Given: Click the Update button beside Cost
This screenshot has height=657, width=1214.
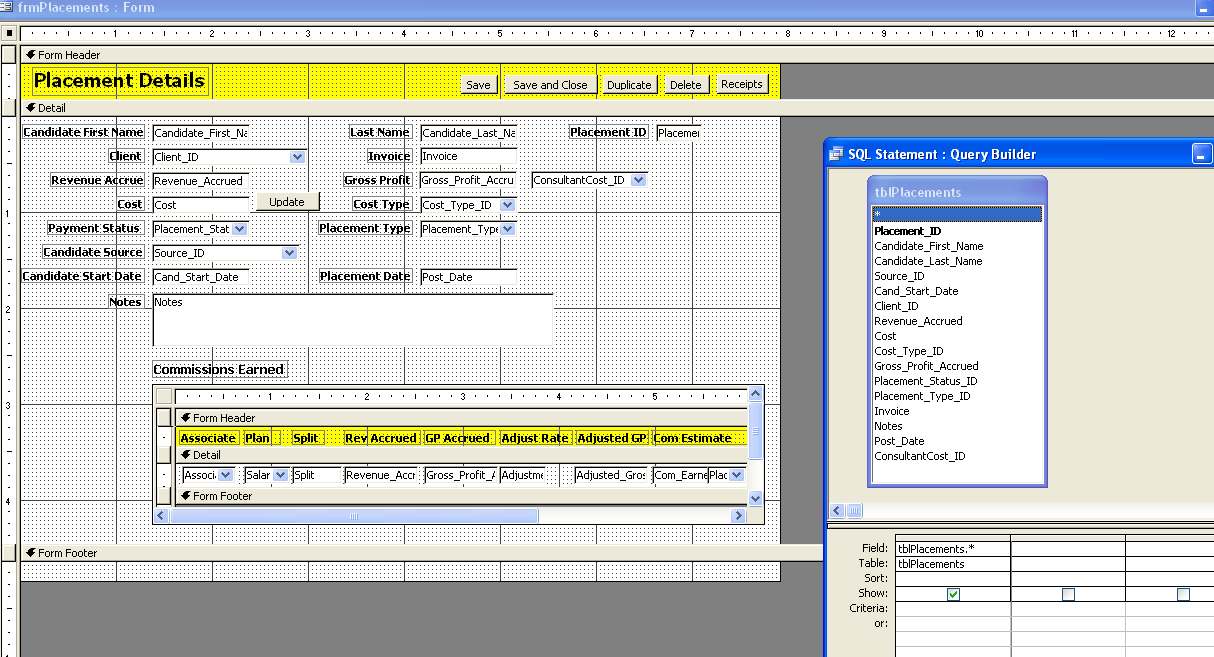Looking at the screenshot, I should click(x=287, y=201).
